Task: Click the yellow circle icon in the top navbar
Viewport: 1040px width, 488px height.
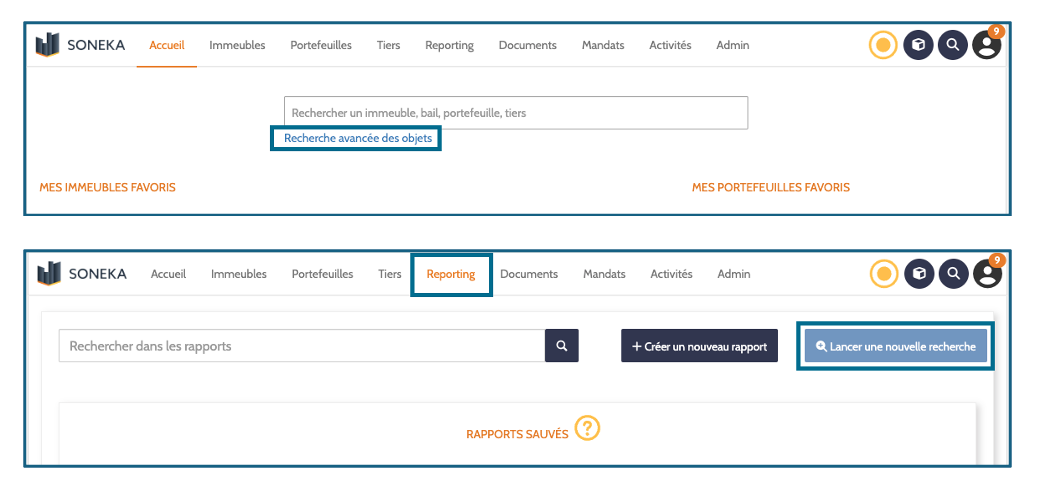Action: tap(883, 45)
